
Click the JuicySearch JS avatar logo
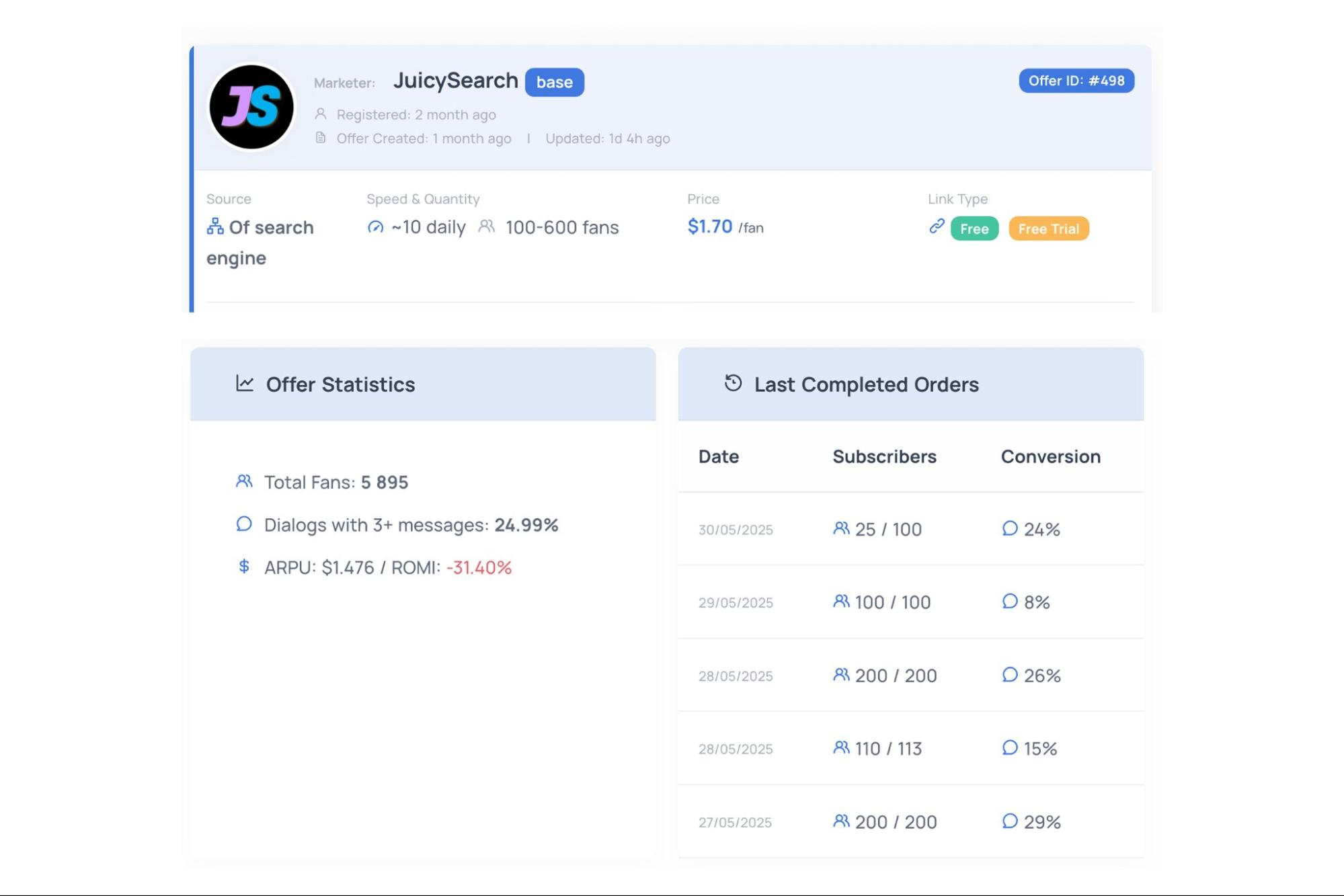pos(251,107)
